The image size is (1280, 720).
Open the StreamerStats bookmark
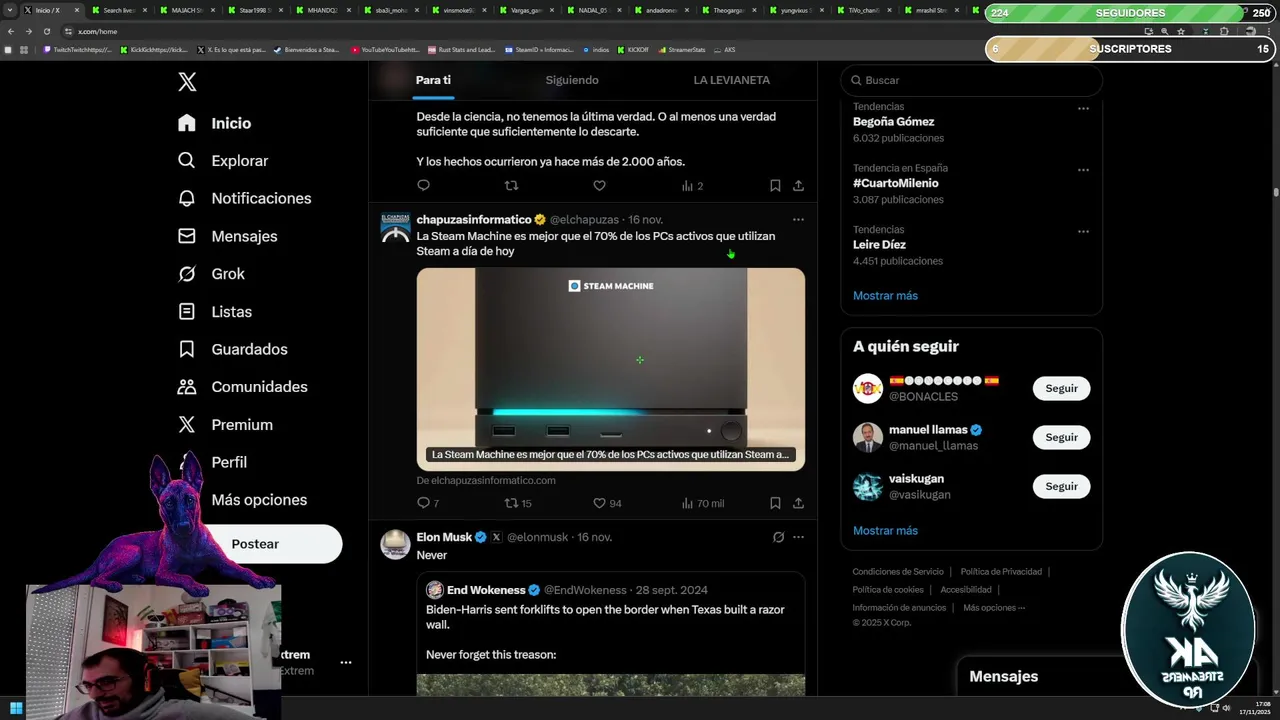[x=681, y=49]
